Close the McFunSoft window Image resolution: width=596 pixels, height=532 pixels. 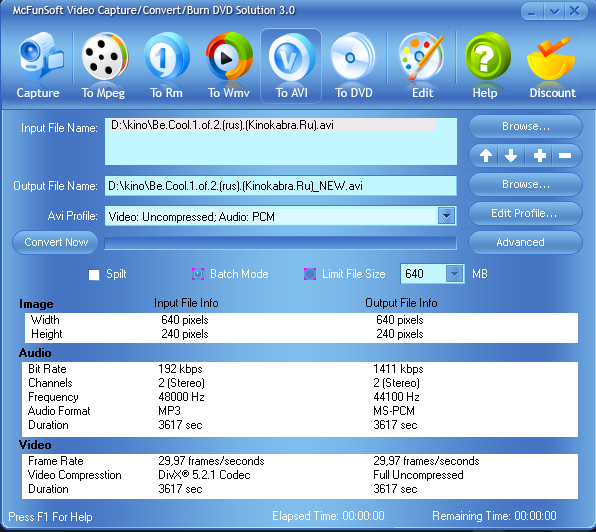coord(575,11)
